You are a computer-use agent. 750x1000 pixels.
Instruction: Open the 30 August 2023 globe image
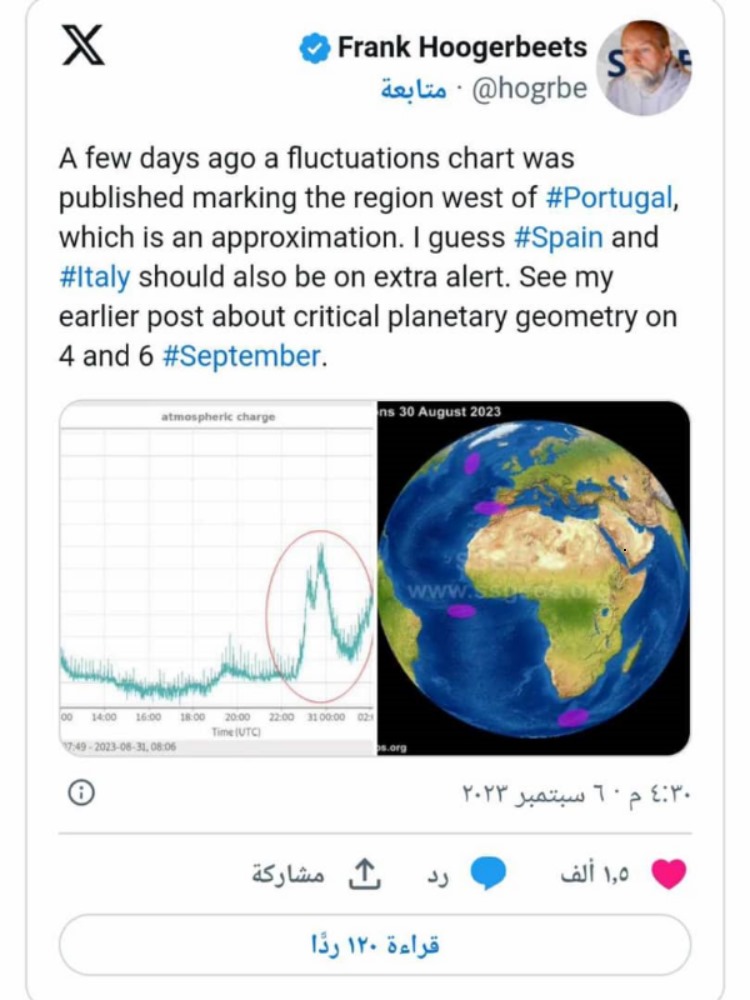534,578
